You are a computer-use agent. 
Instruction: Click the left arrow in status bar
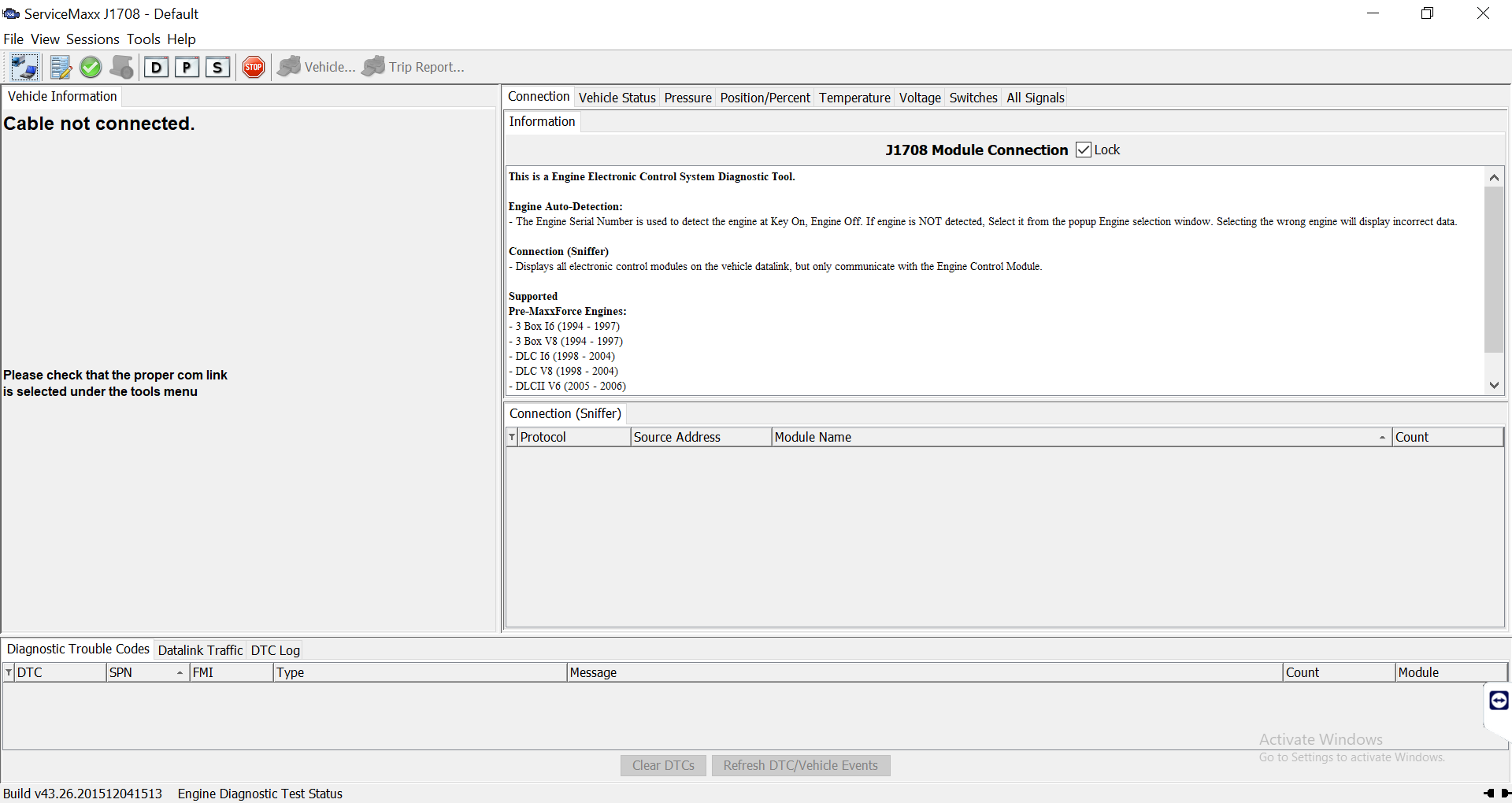(1488, 794)
